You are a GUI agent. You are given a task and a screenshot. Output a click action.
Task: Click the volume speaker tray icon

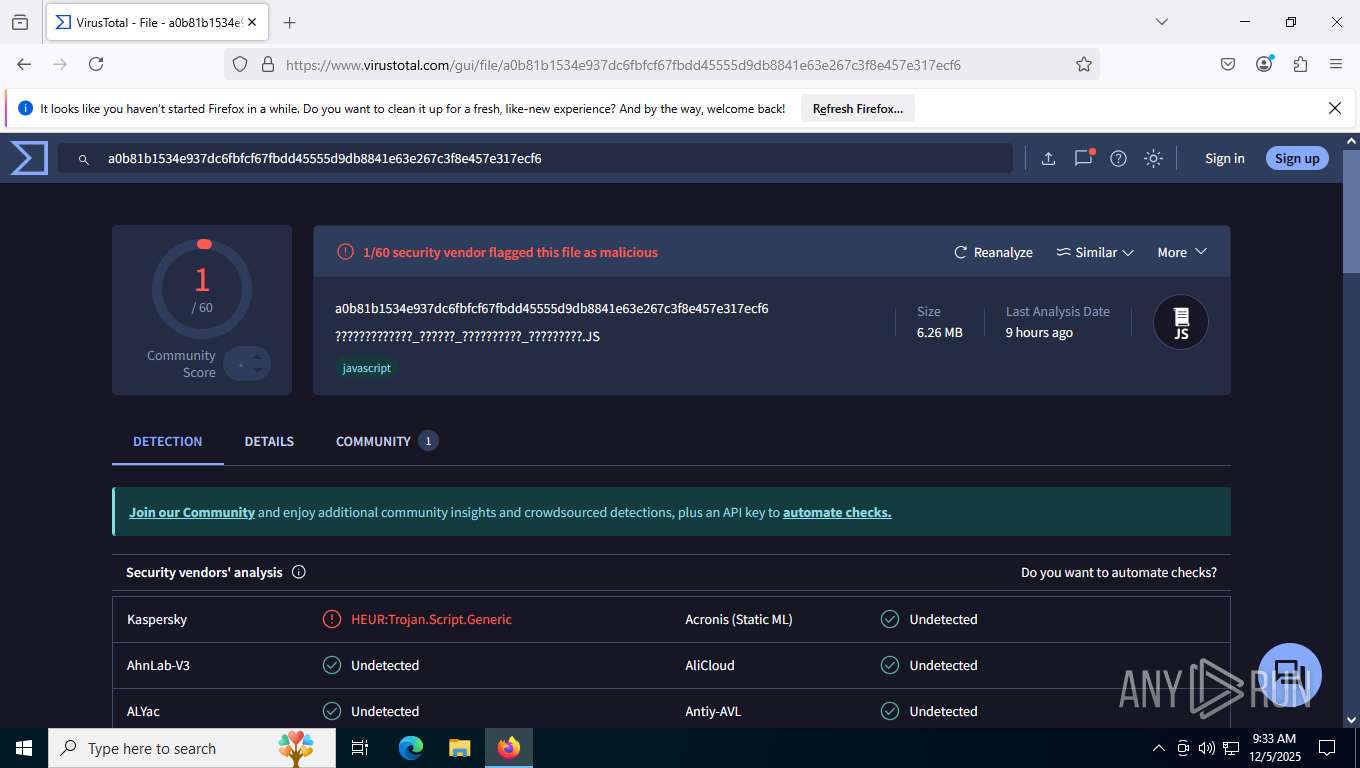1207,748
